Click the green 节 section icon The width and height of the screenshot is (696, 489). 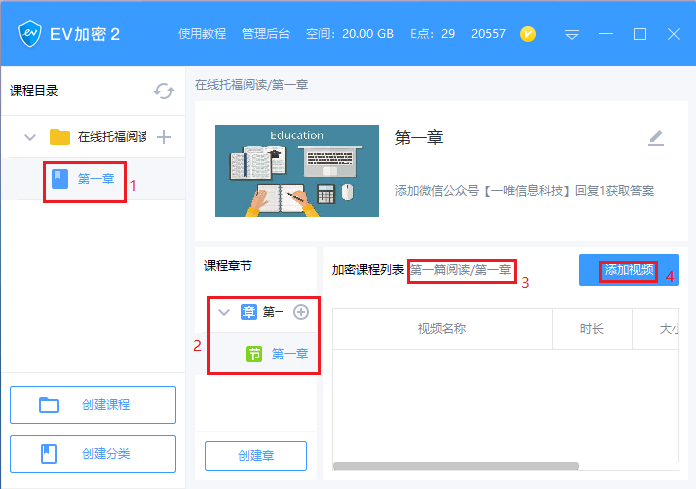pos(254,354)
